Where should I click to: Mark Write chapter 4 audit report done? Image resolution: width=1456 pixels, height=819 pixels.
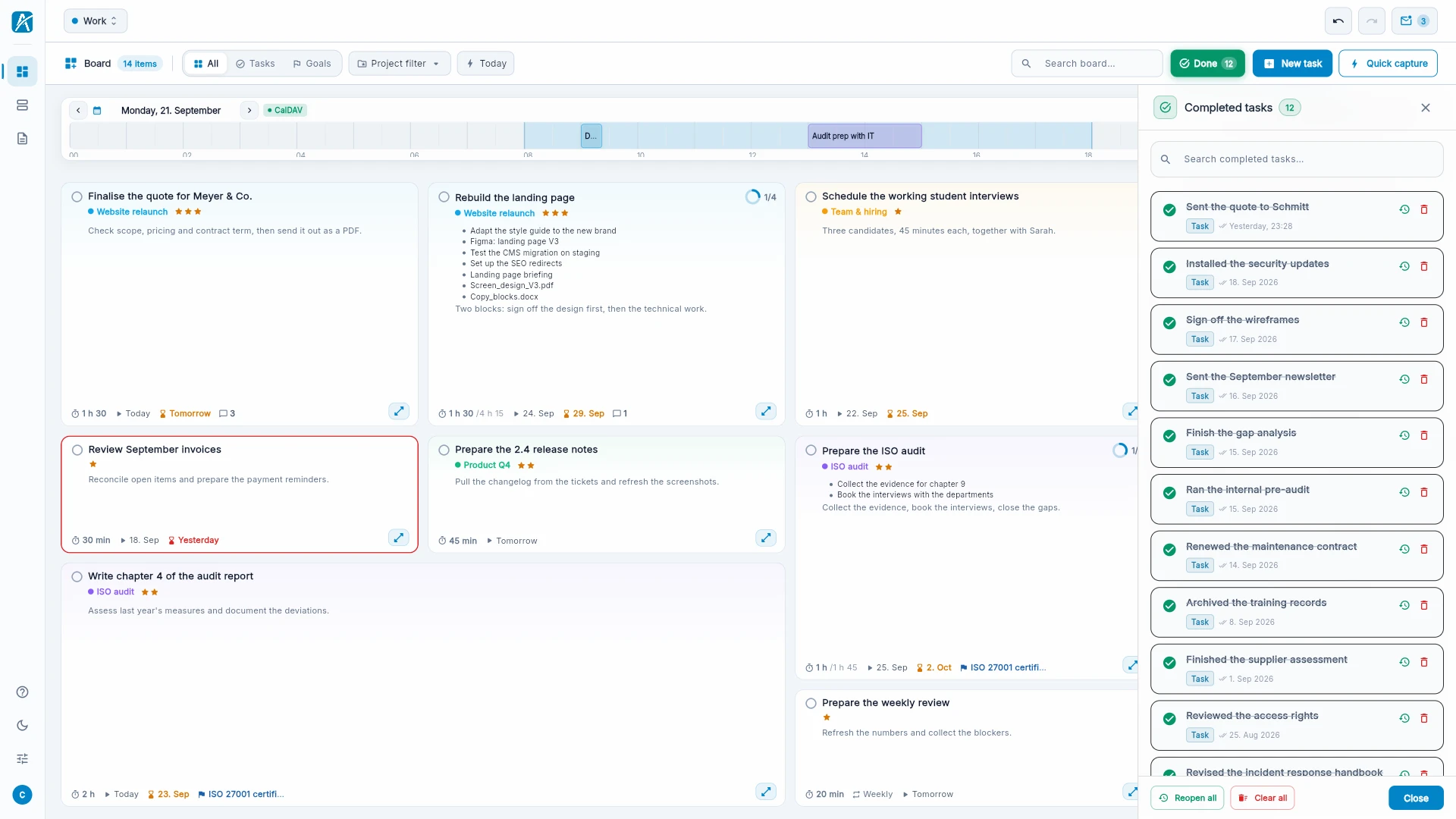[x=77, y=576]
